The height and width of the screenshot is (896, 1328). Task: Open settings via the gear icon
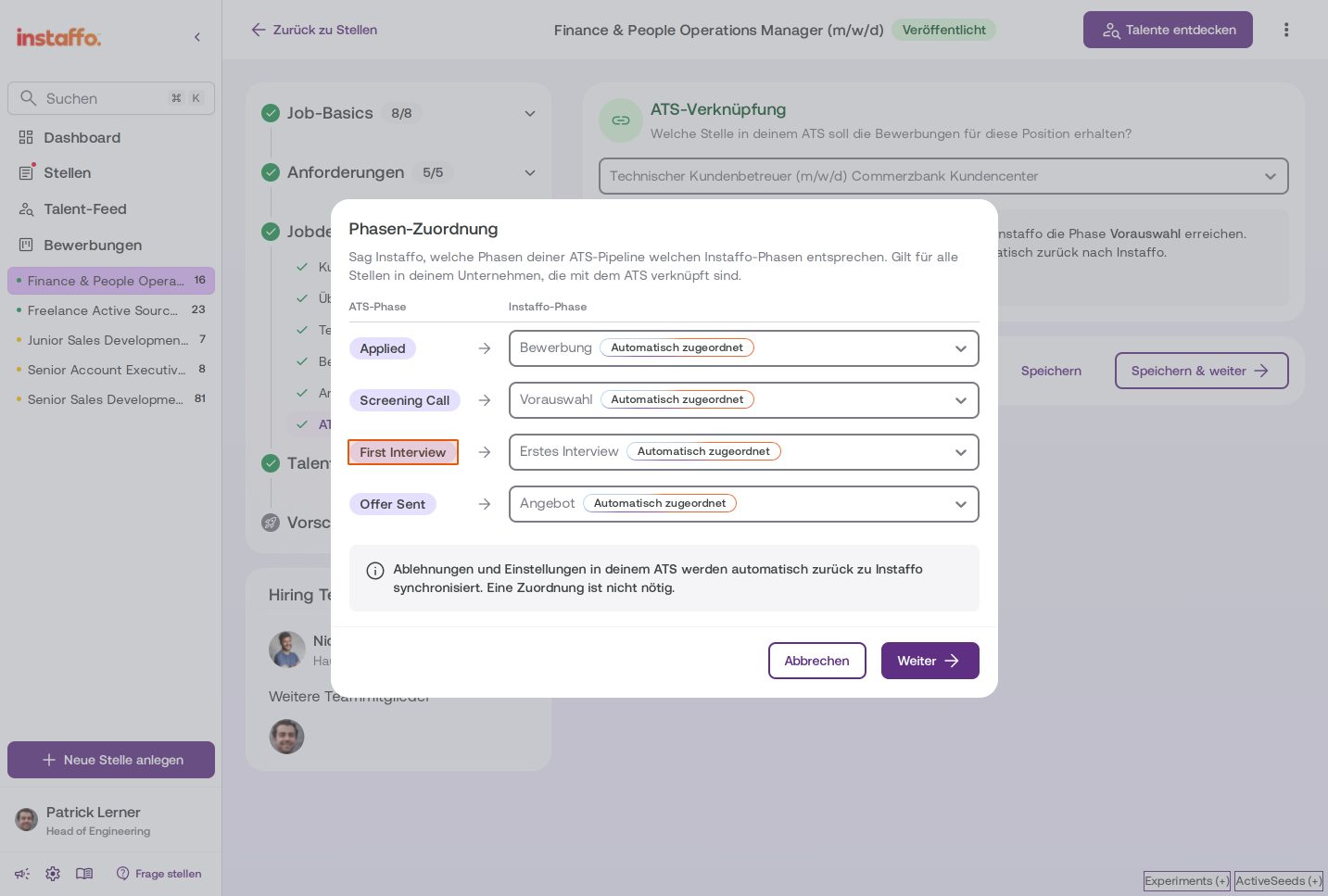coord(53,874)
